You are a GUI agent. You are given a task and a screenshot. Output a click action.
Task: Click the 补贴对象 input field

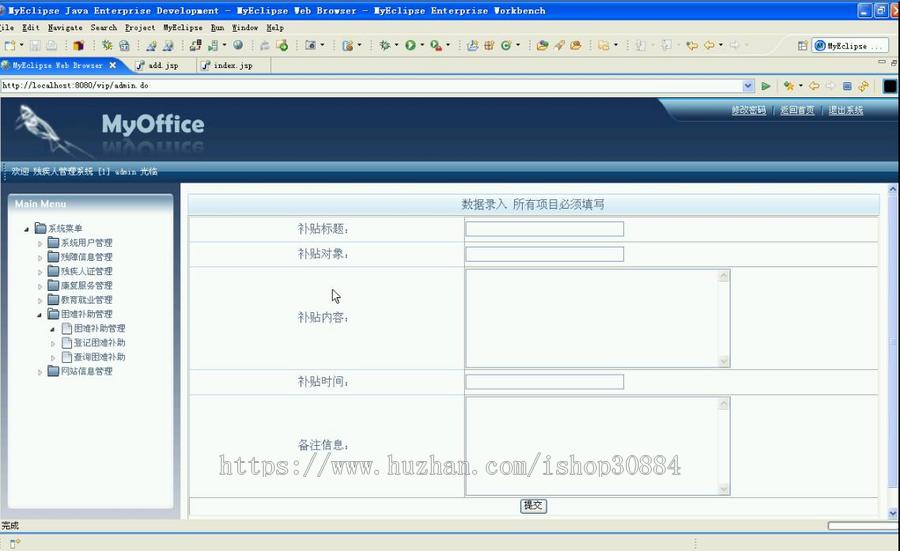pos(545,254)
